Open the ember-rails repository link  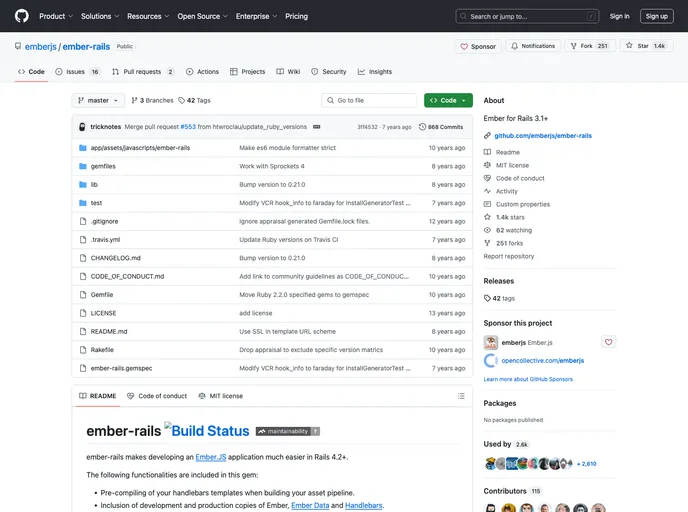coord(86,47)
